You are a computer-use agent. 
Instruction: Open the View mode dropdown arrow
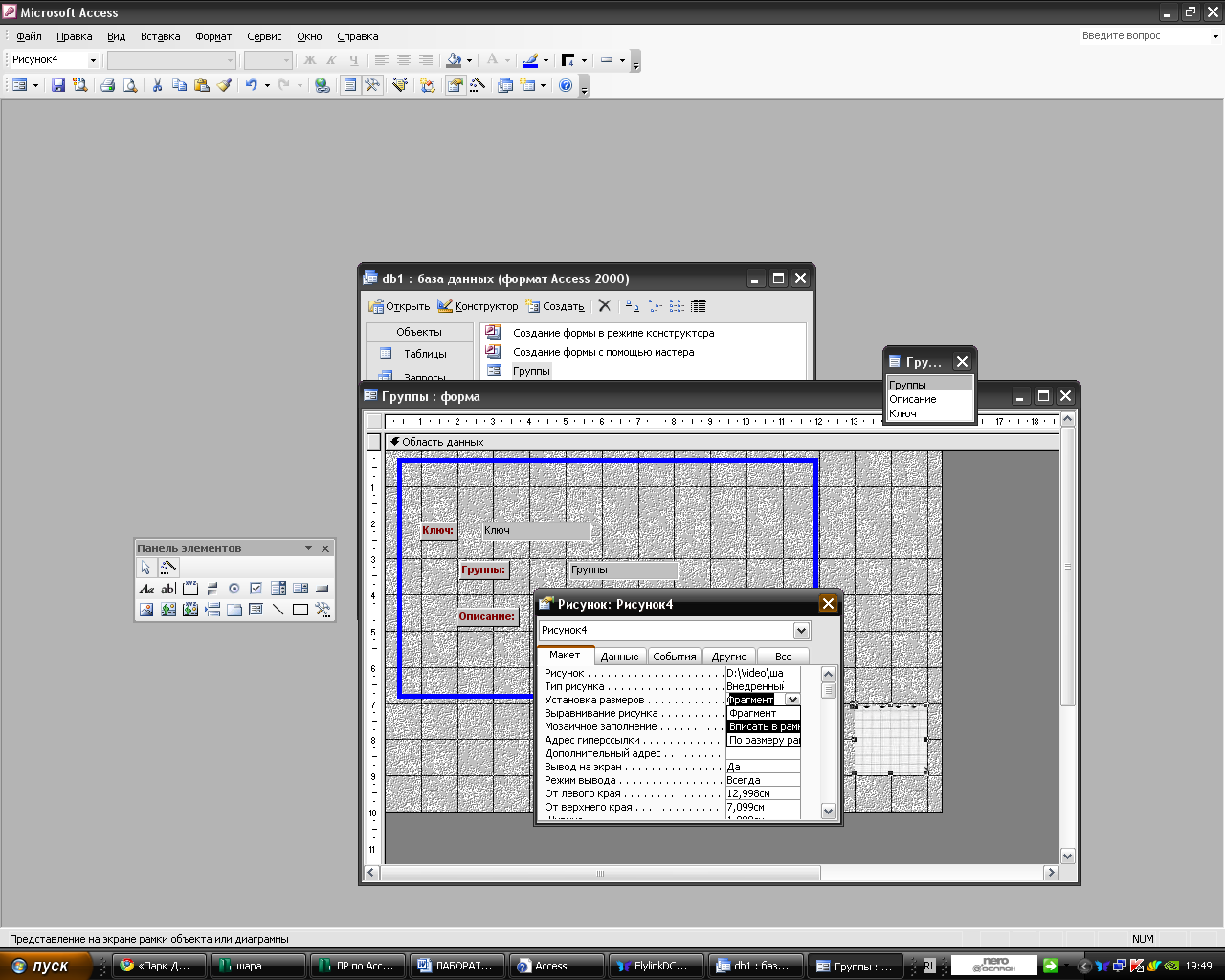pos(35,85)
